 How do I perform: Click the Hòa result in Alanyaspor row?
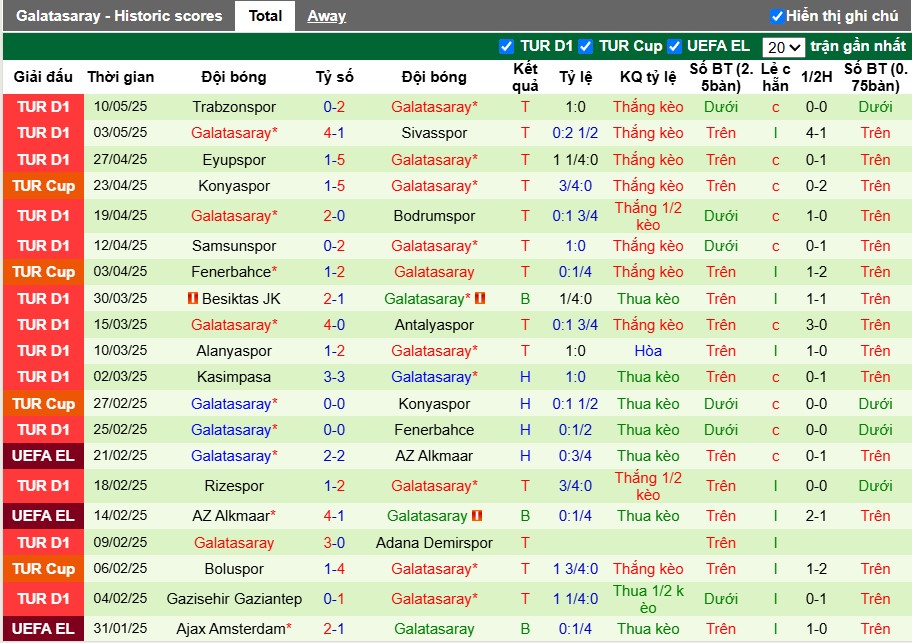(x=648, y=351)
